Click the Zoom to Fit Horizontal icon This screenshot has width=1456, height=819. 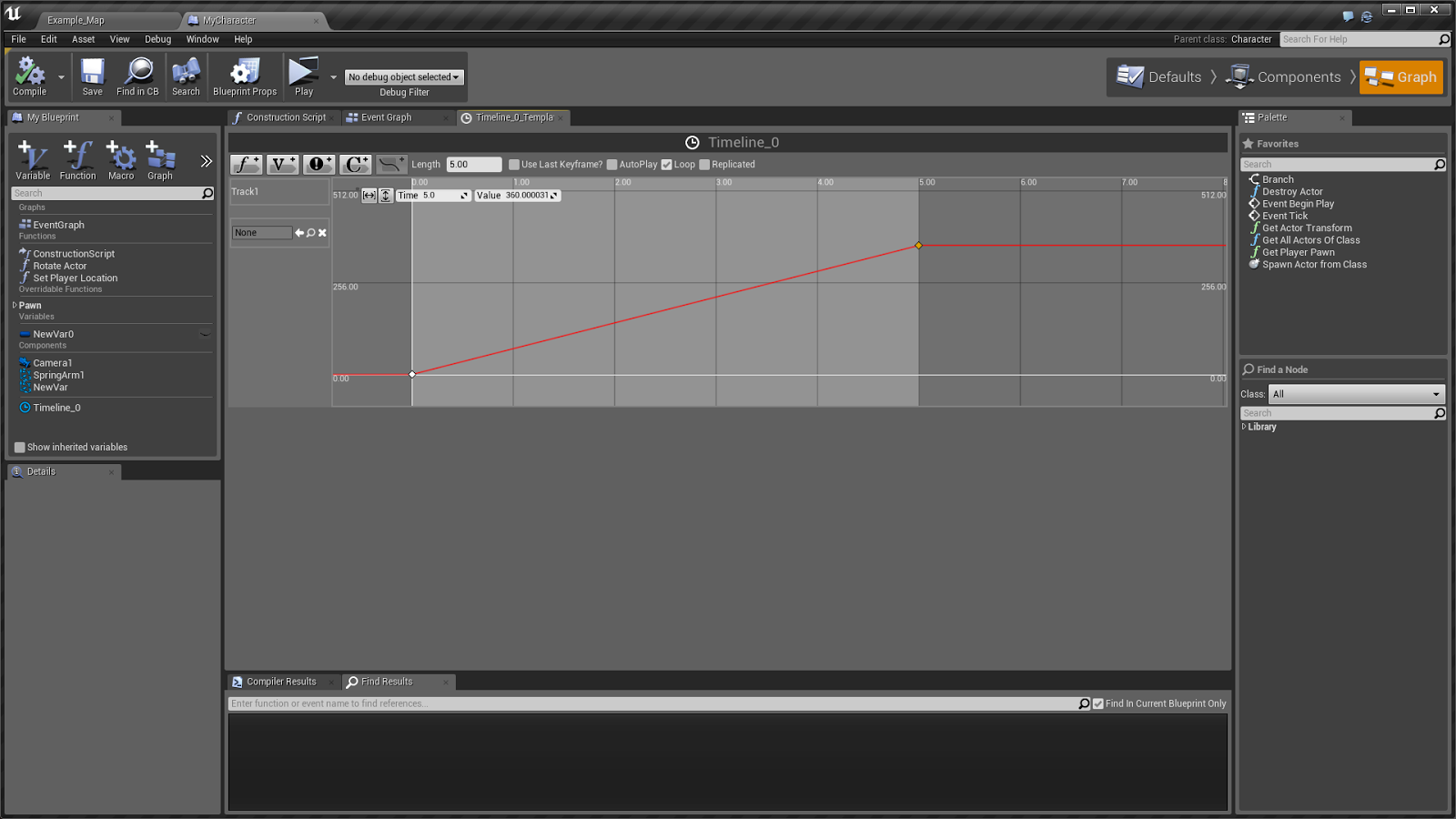tap(369, 195)
